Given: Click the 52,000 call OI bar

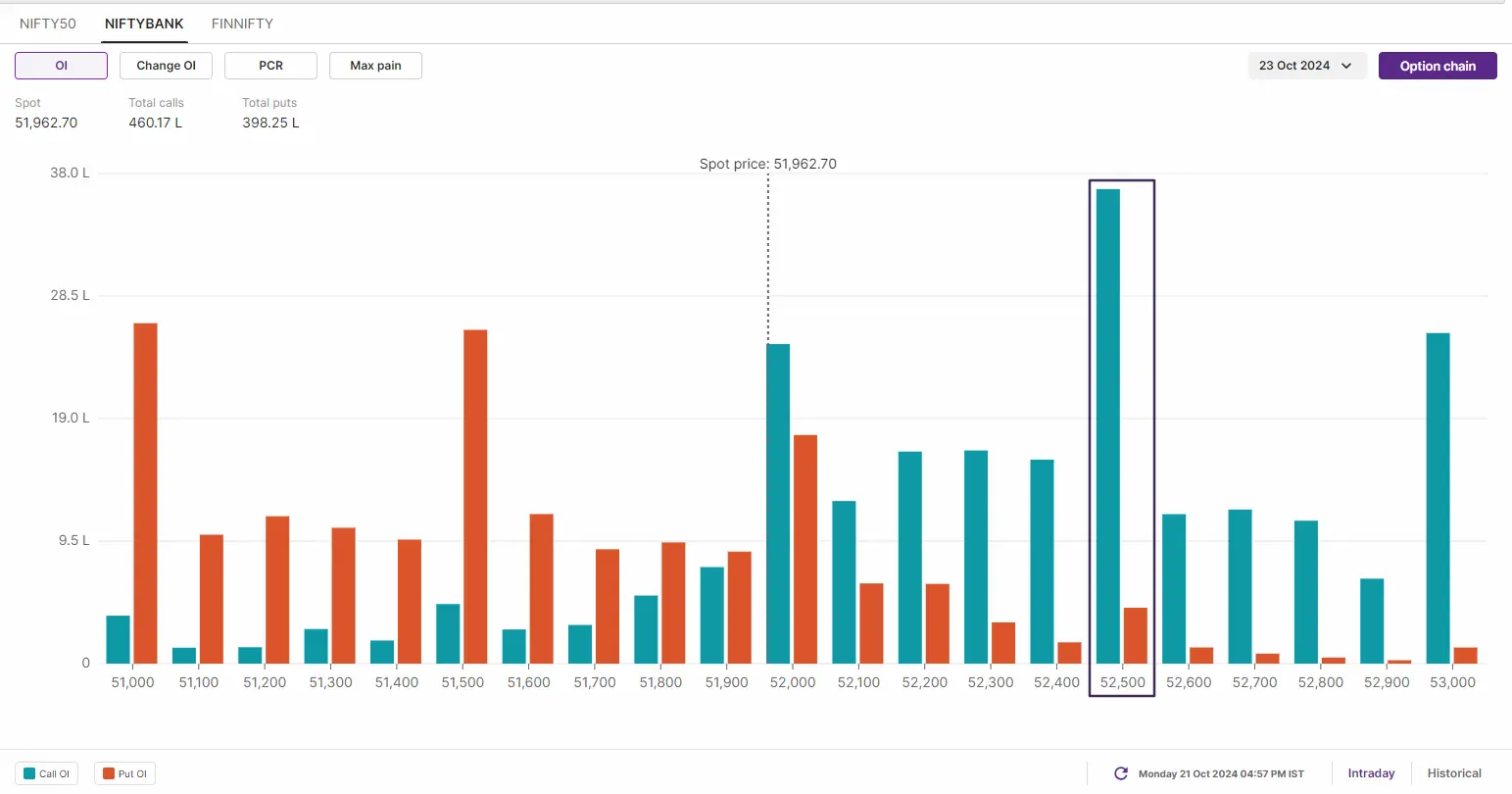Looking at the screenshot, I should click(x=778, y=504).
